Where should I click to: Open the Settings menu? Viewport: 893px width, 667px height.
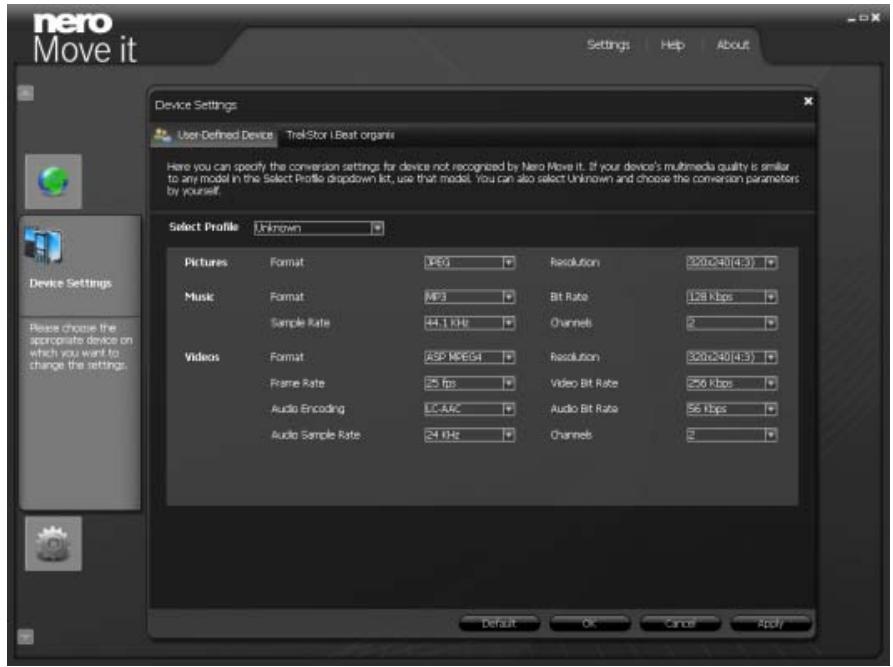tap(608, 44)
